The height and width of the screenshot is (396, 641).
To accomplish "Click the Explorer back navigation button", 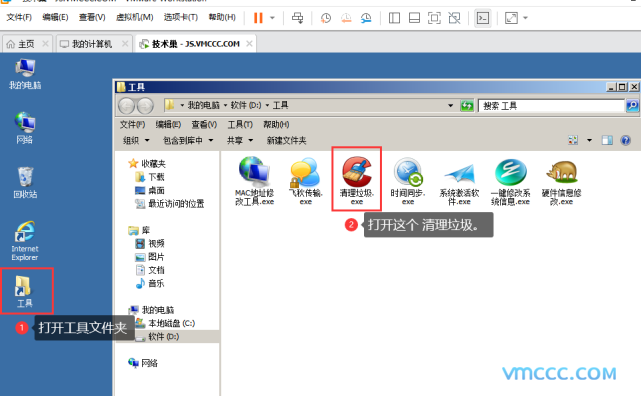I will click(x=126, y=106).
